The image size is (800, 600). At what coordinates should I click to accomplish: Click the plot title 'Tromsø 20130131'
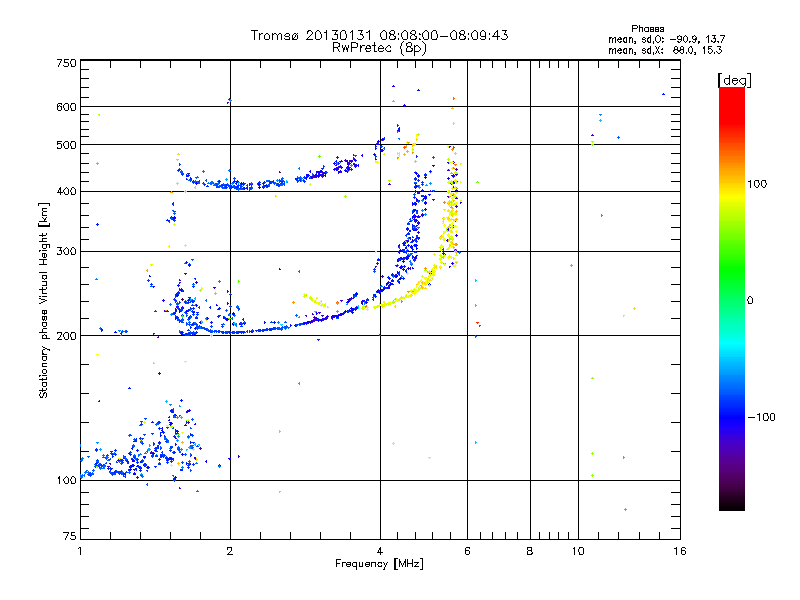[312, 35]
